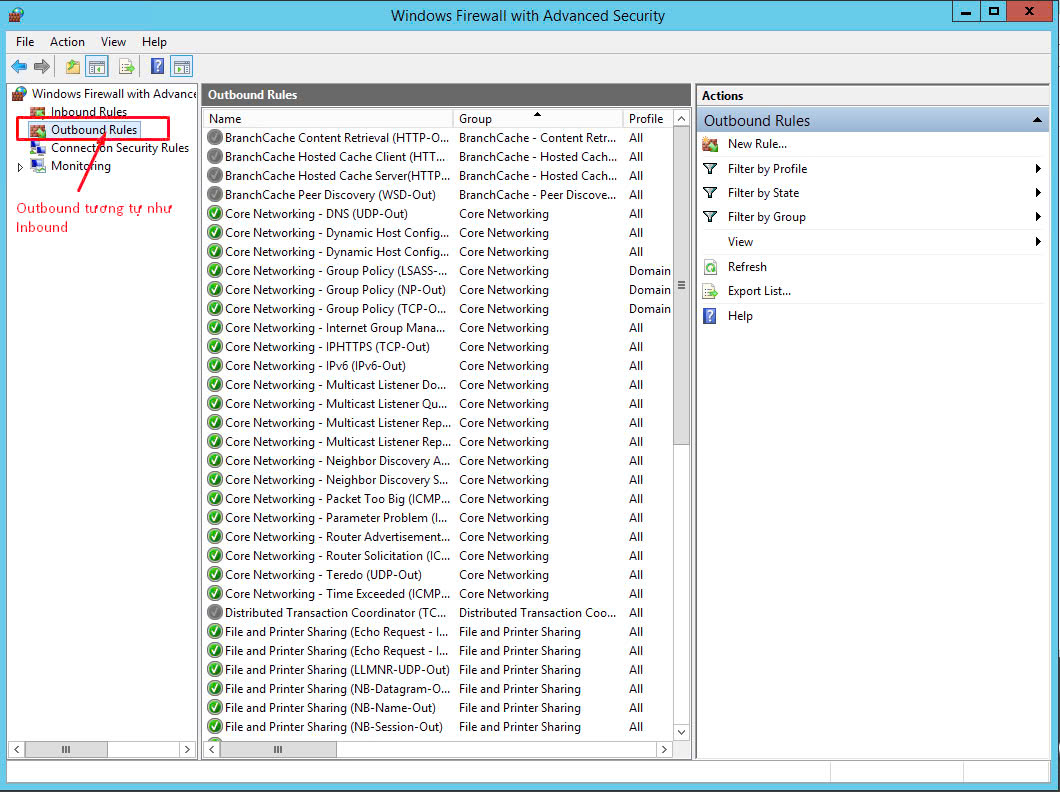This screenshot has width=1060, height=792.
Task: Select Windows Firewall with Advanced Security root node
Action: click(114, 93)
